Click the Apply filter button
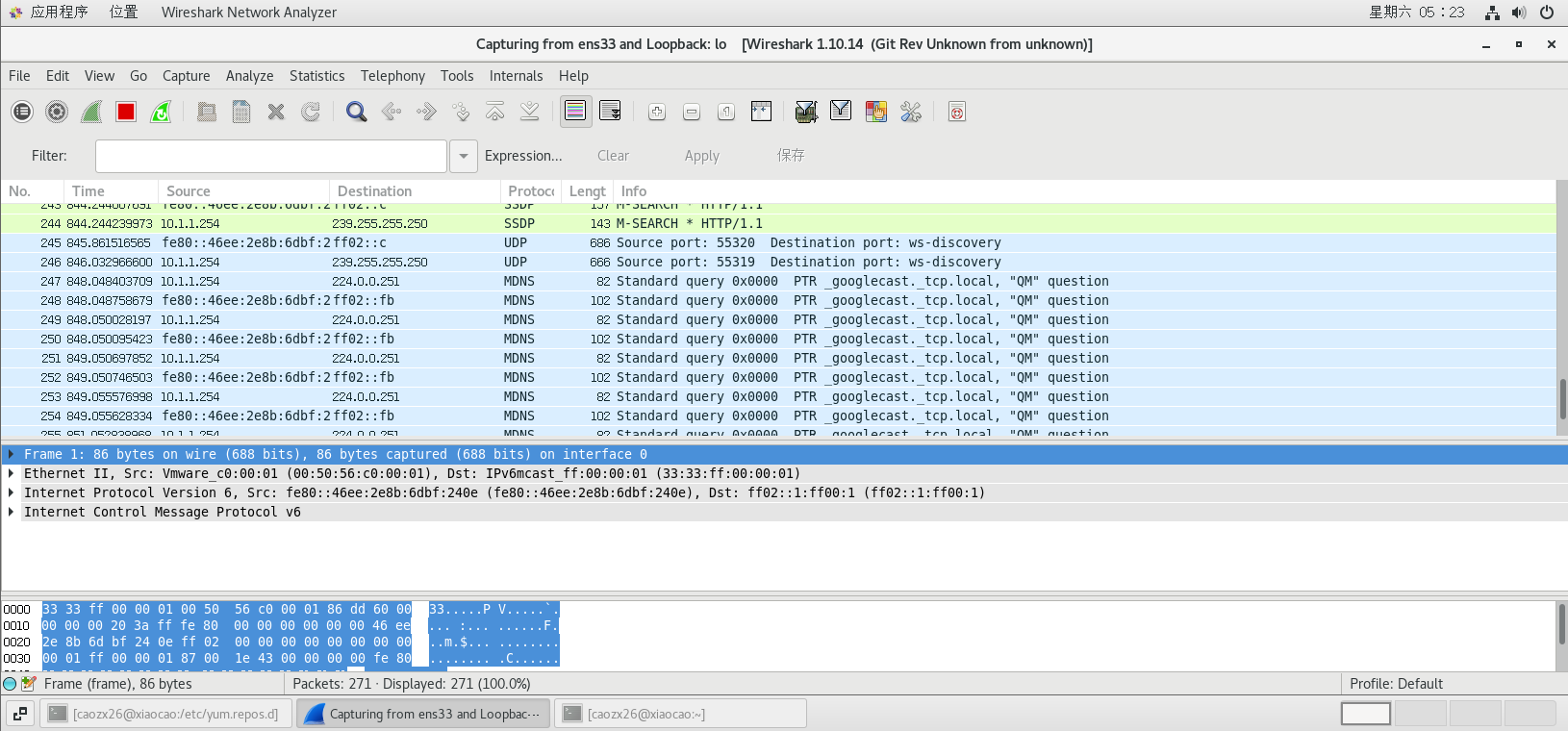The width and height of the screenshot is (1568, 731). click(x=701, y=156)
